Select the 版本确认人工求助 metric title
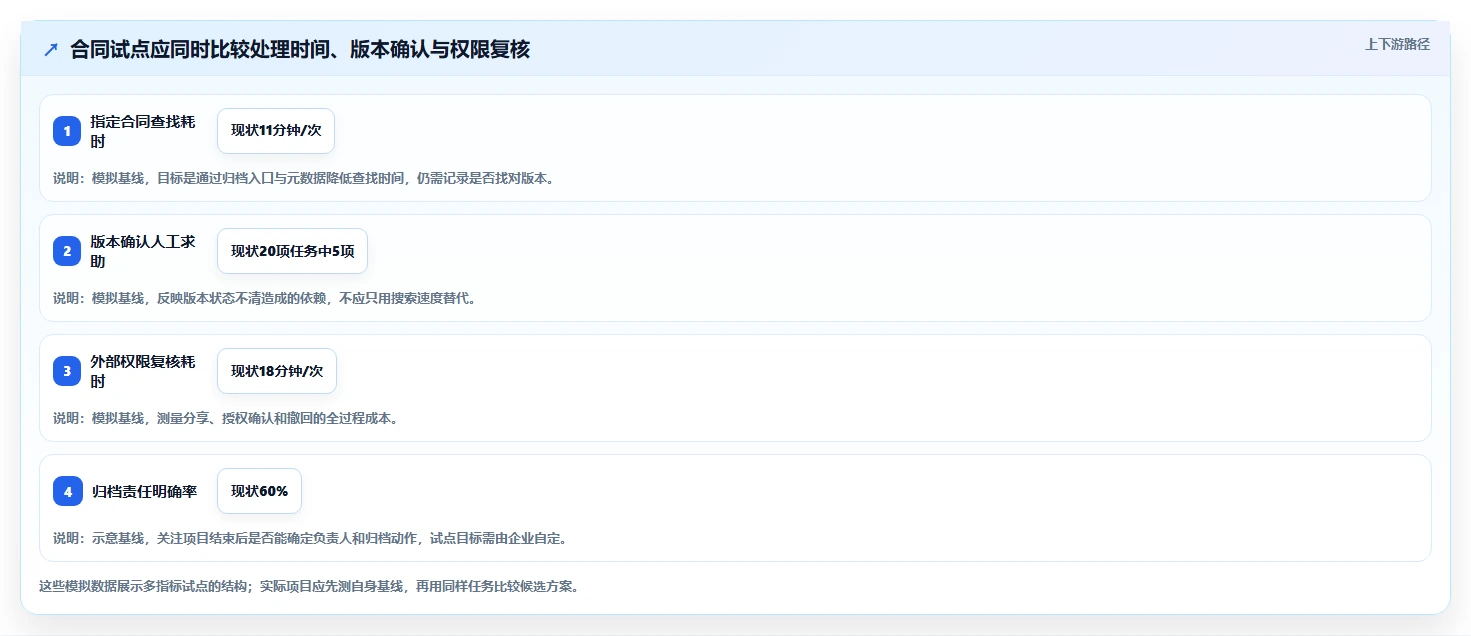 click(x=143, y=251)
